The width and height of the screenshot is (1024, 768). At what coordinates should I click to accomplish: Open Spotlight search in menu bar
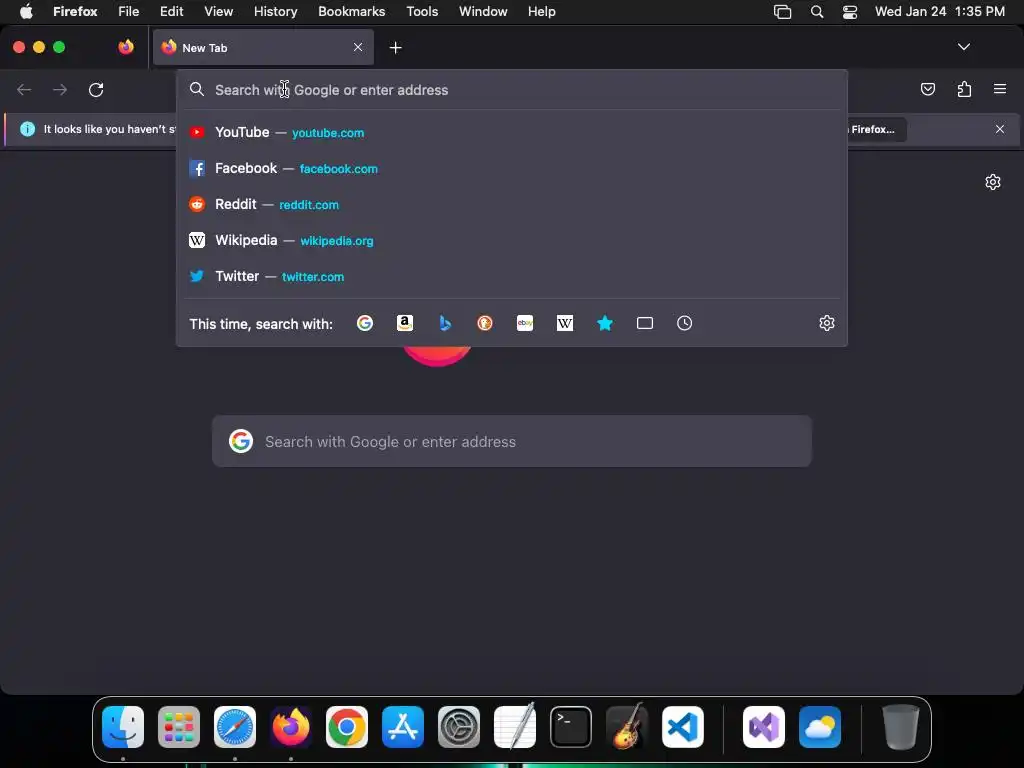(816, 12)
